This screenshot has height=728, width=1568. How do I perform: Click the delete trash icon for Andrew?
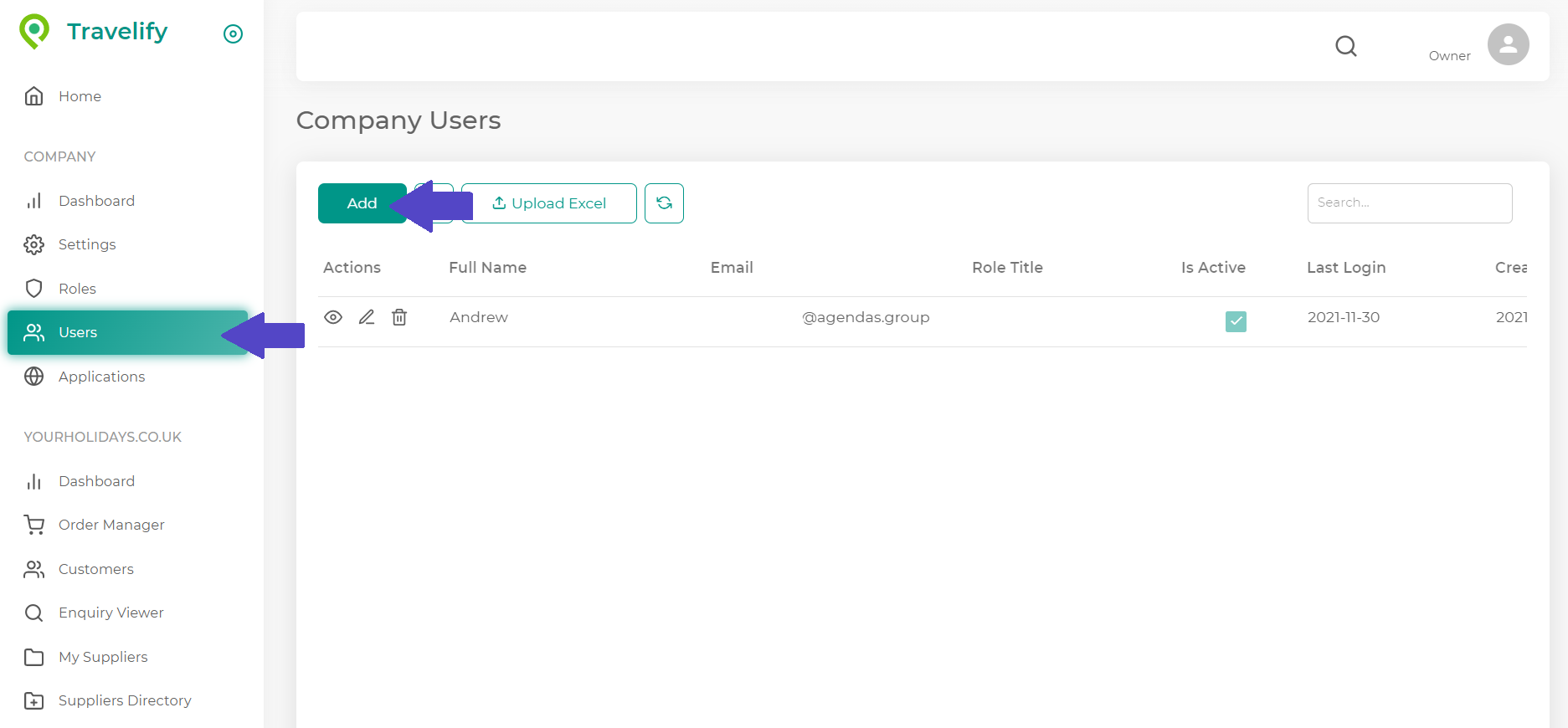(399, 317)
